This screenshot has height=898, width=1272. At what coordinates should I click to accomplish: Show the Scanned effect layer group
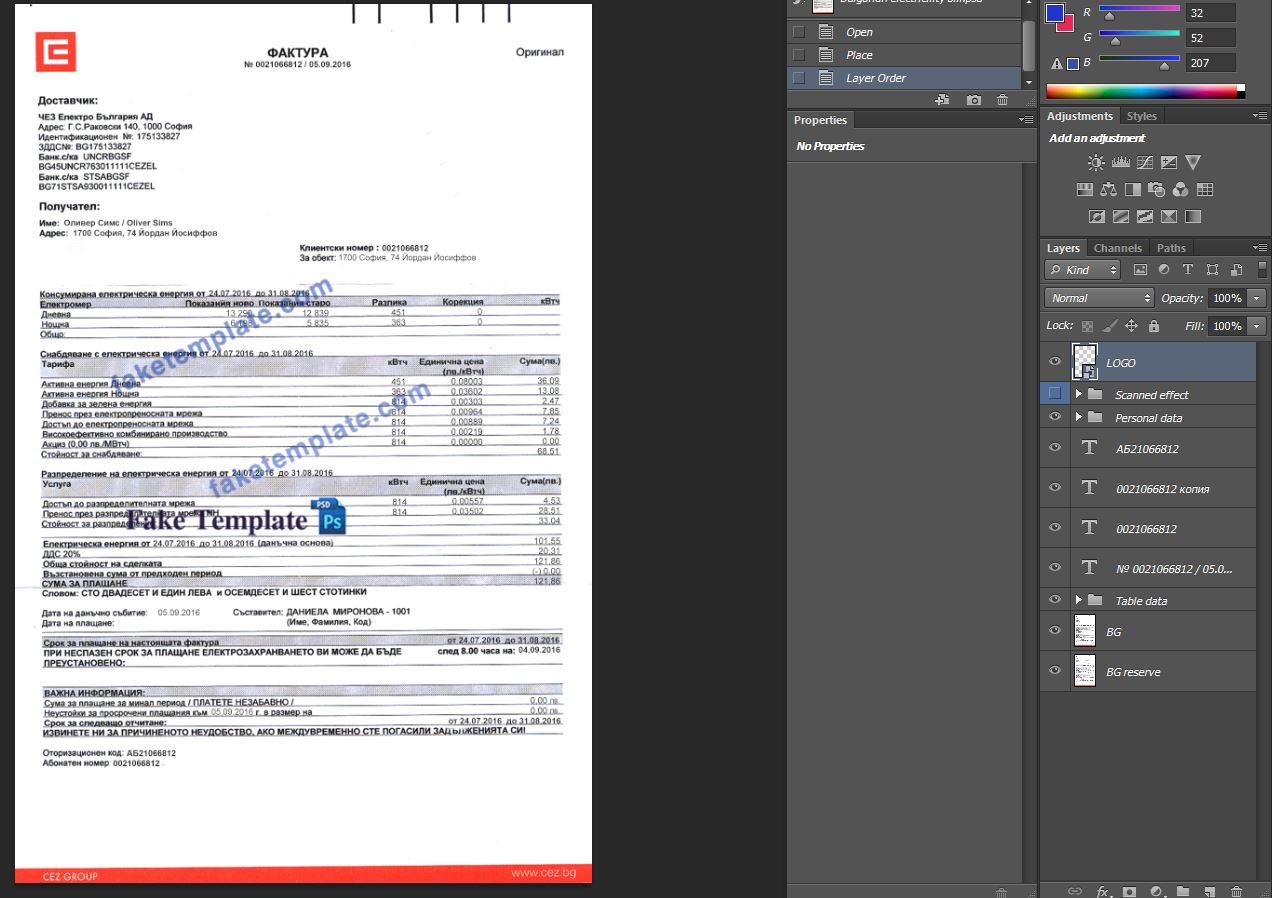[x=1055, y=393]
